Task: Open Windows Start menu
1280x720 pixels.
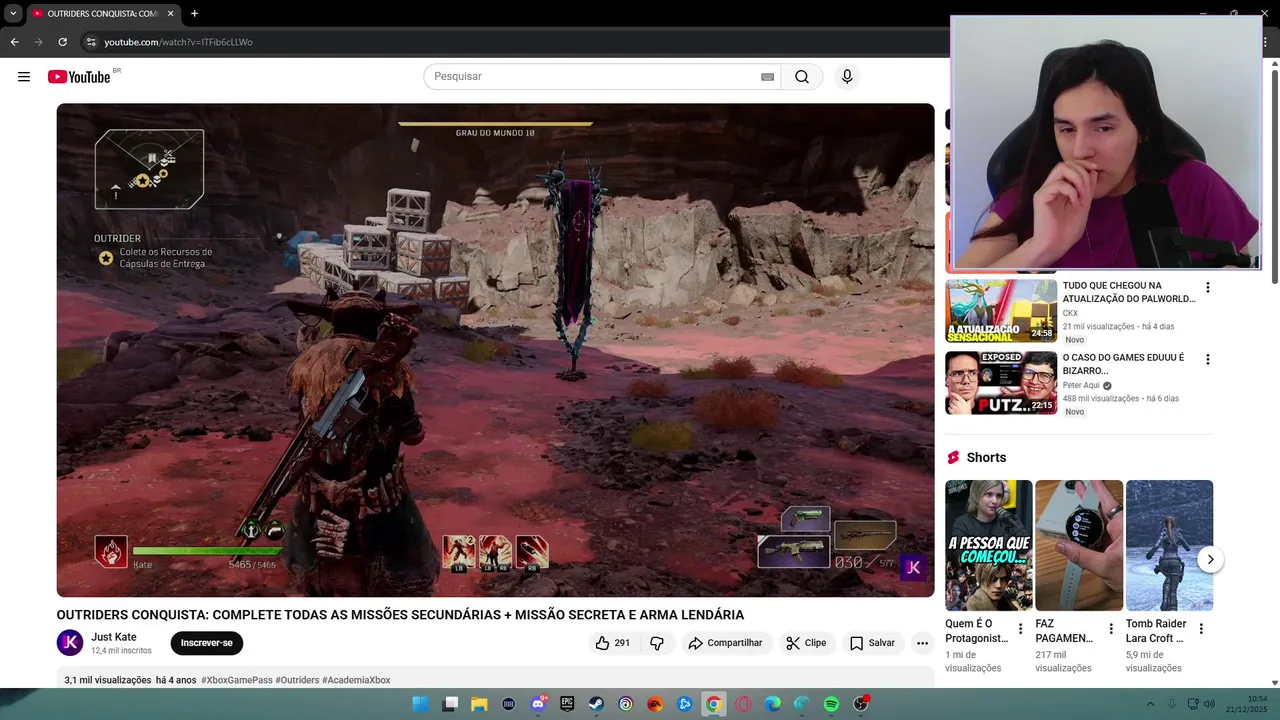Action: (x=420, y=704)
